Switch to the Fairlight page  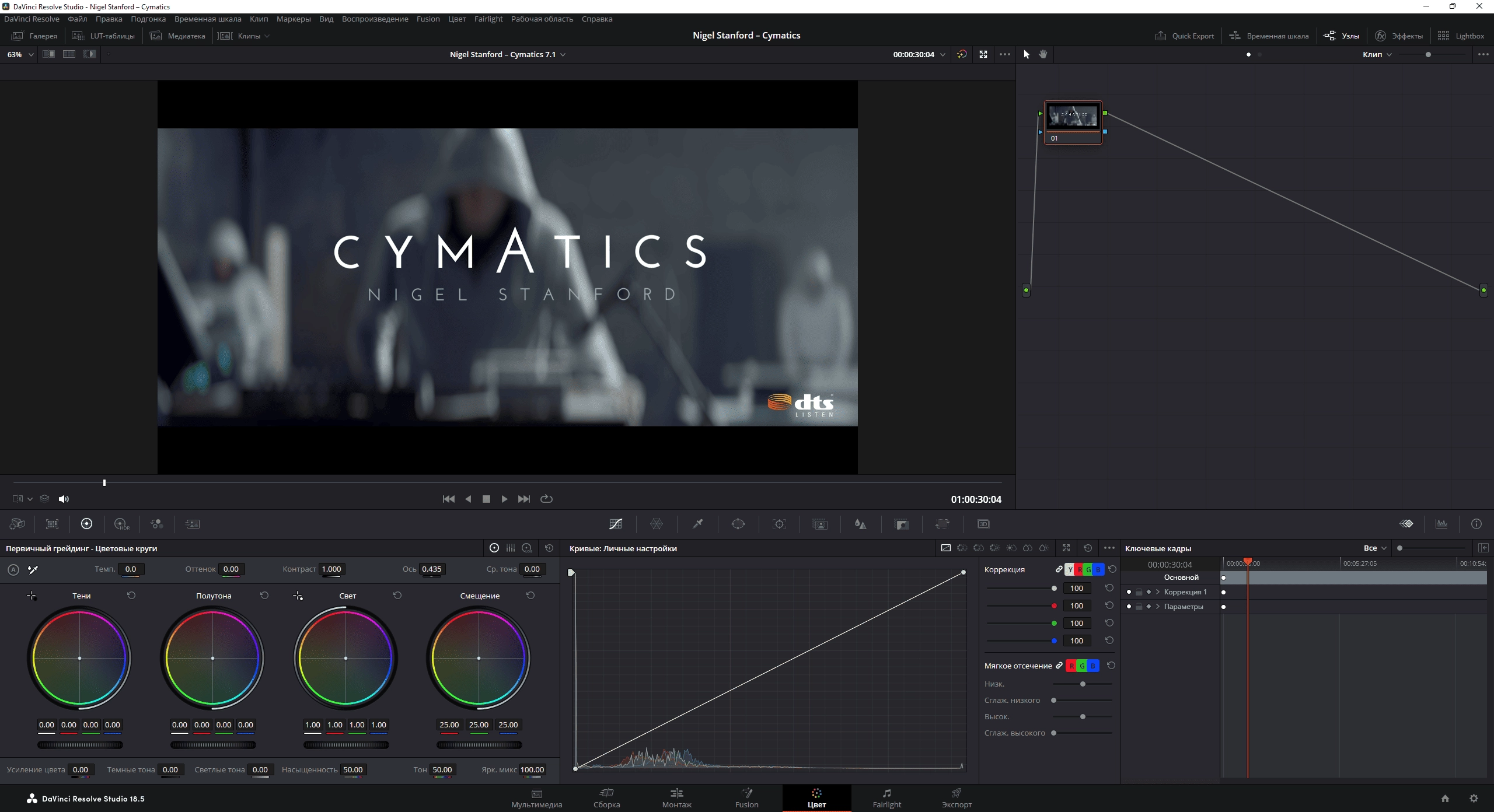click(886, 798)
